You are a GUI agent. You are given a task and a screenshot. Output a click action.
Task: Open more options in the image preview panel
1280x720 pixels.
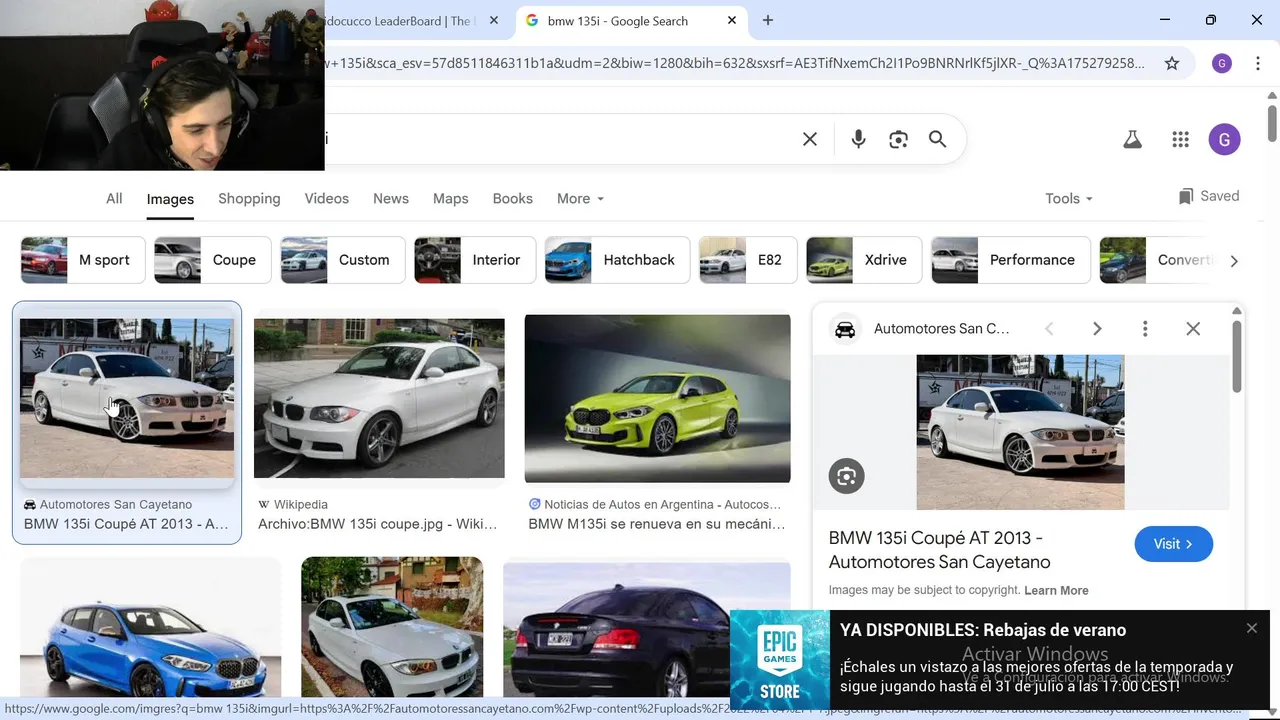(1145, 328)
